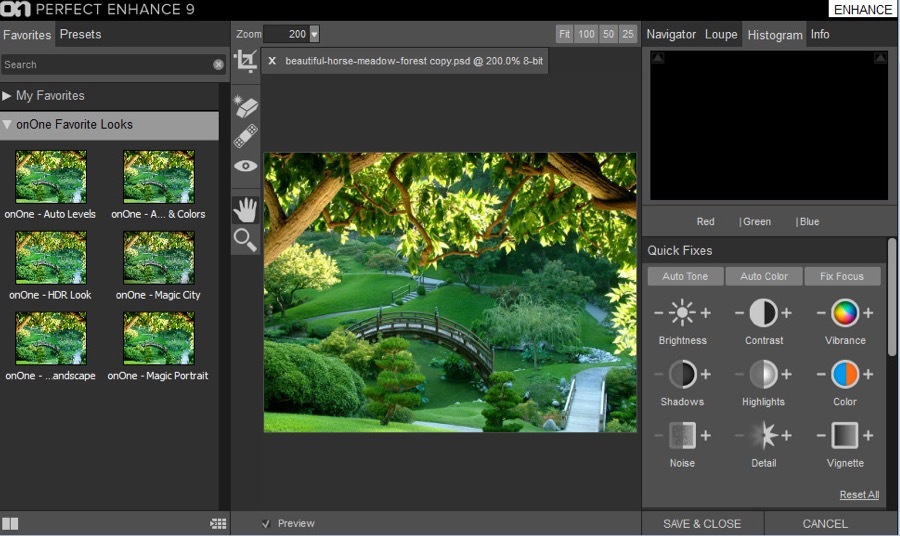Image resolution: width=900 pixels, height=536 pixels.
Task: Switch browser to grid view icon
Action: tap(218, 523)
